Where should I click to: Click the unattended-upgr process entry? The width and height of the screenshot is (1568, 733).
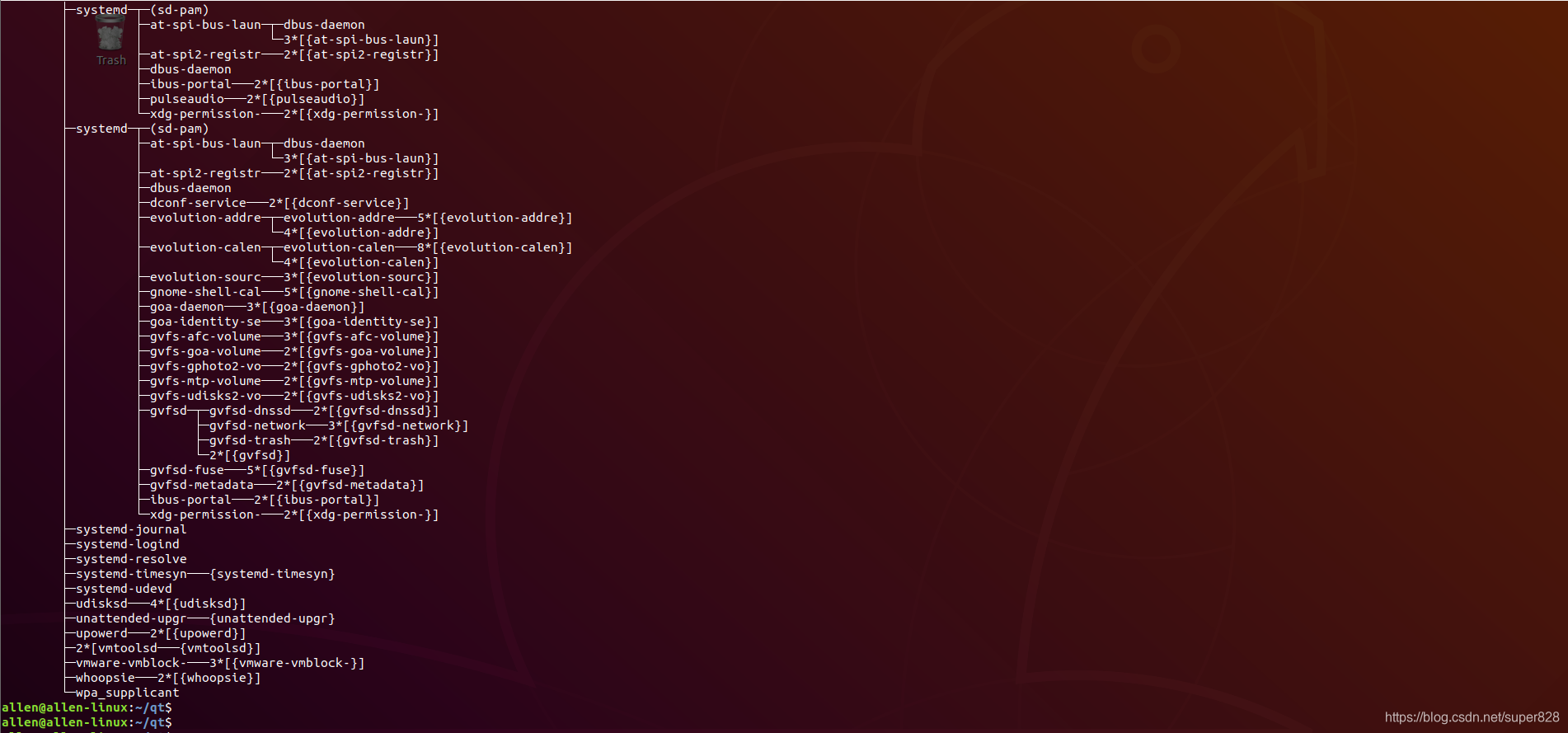click(x=131, y=618)
